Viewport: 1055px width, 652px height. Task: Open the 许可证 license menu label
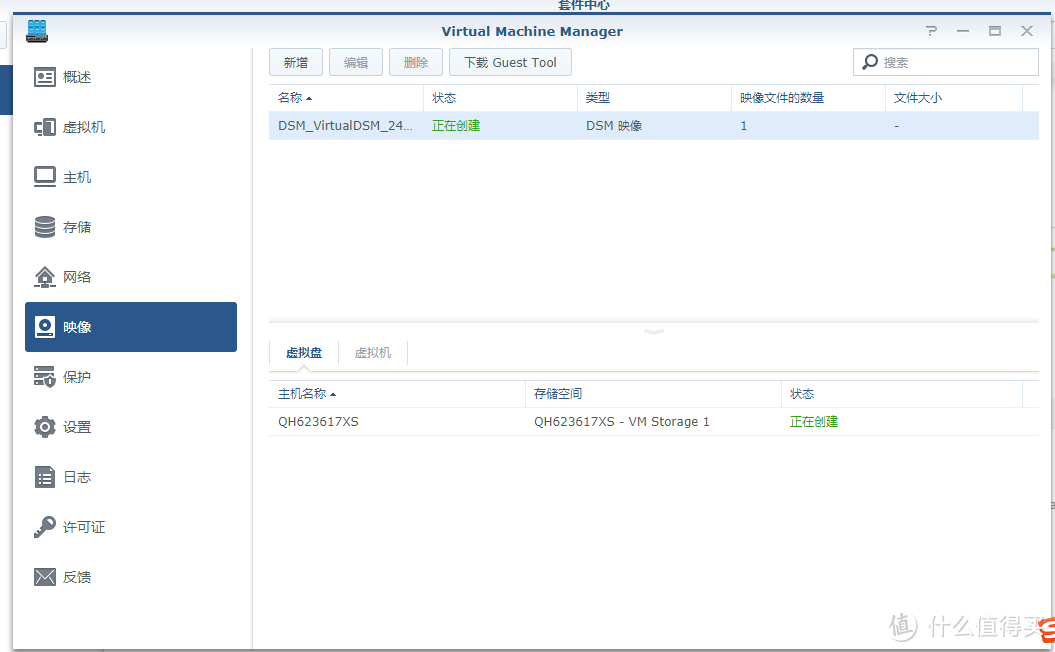click(84, 527)
